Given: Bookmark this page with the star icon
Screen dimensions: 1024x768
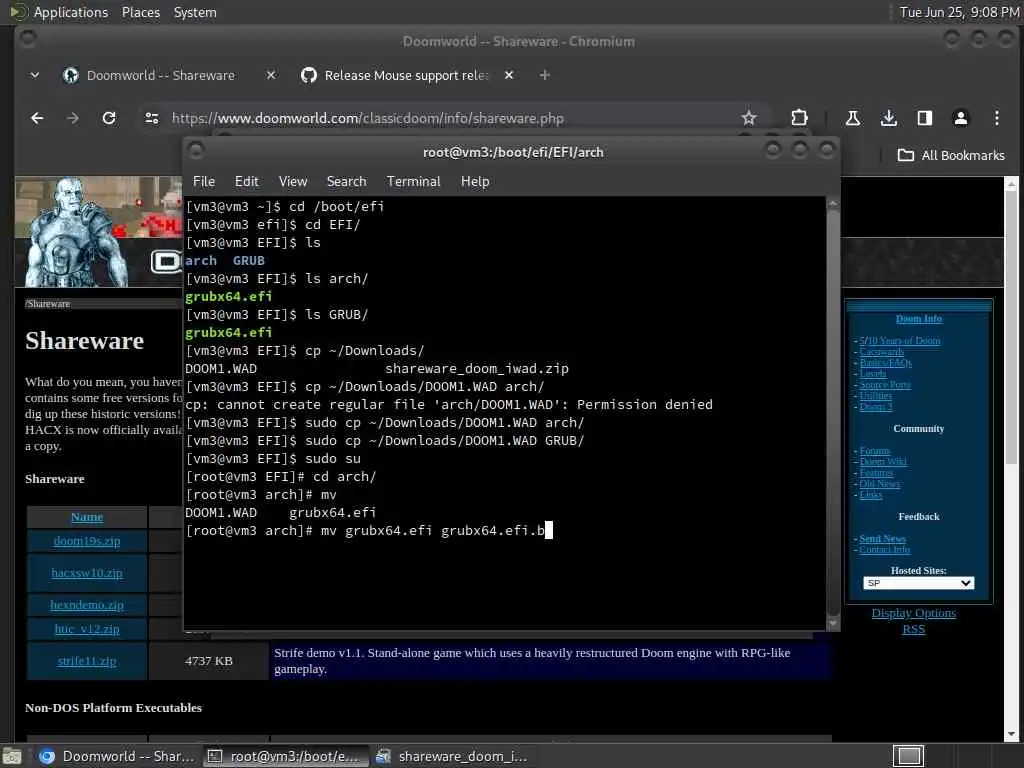Looking at the screenshot, I should pyautogui.click(x=748, y=118).
